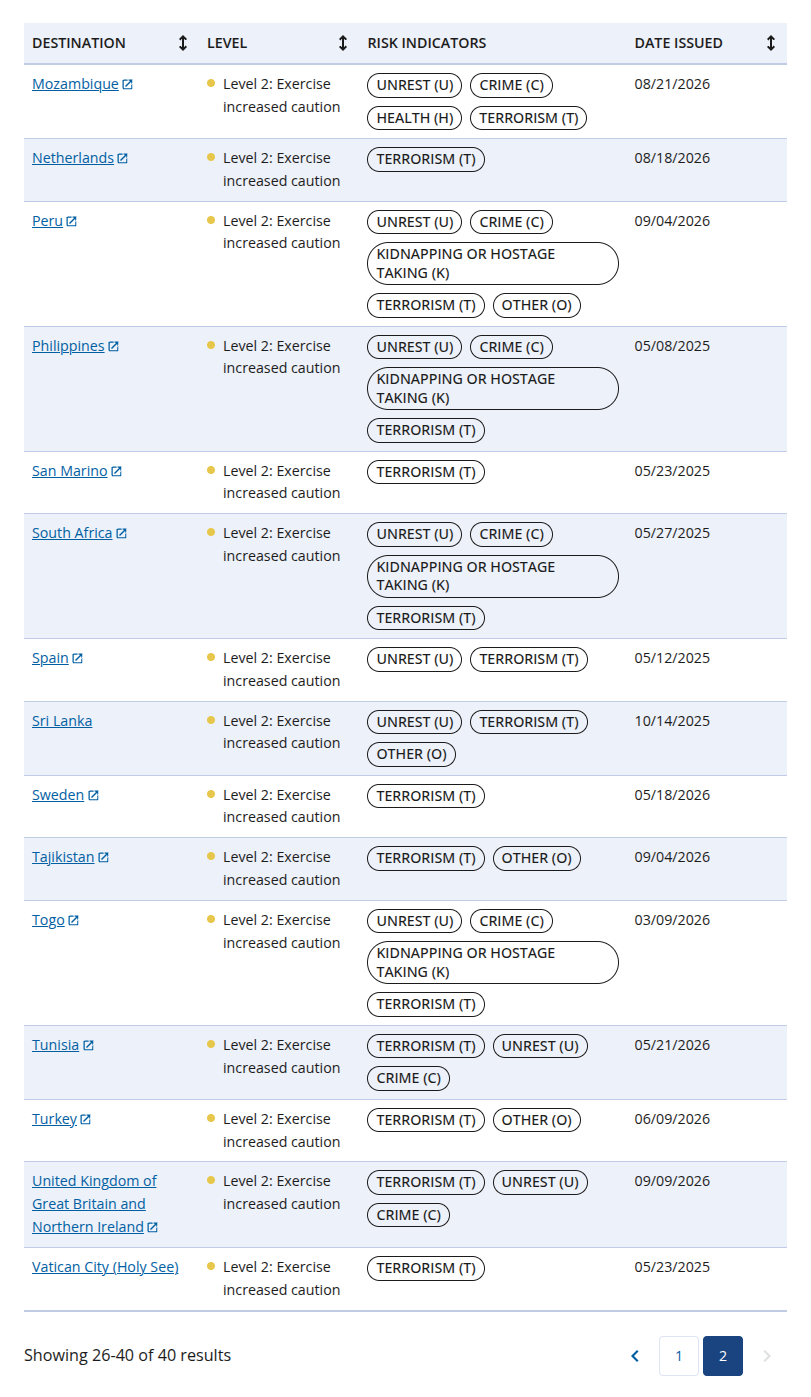811x1397 pixels.
Task: Go to page 1 of results
Action: point(679,1356)
